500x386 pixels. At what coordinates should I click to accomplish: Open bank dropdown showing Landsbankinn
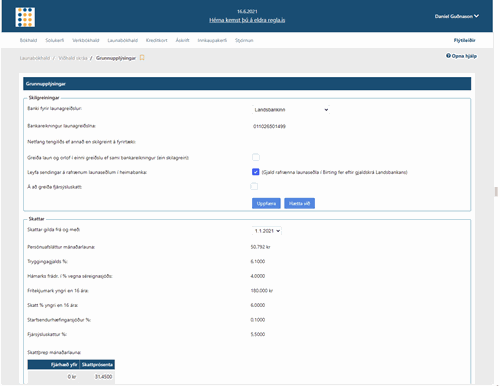pos(291,110)
